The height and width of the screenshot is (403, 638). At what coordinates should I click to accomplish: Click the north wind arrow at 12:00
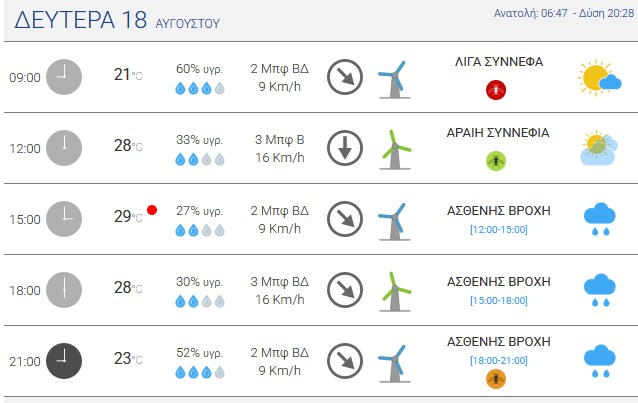[x=345, y=148]
